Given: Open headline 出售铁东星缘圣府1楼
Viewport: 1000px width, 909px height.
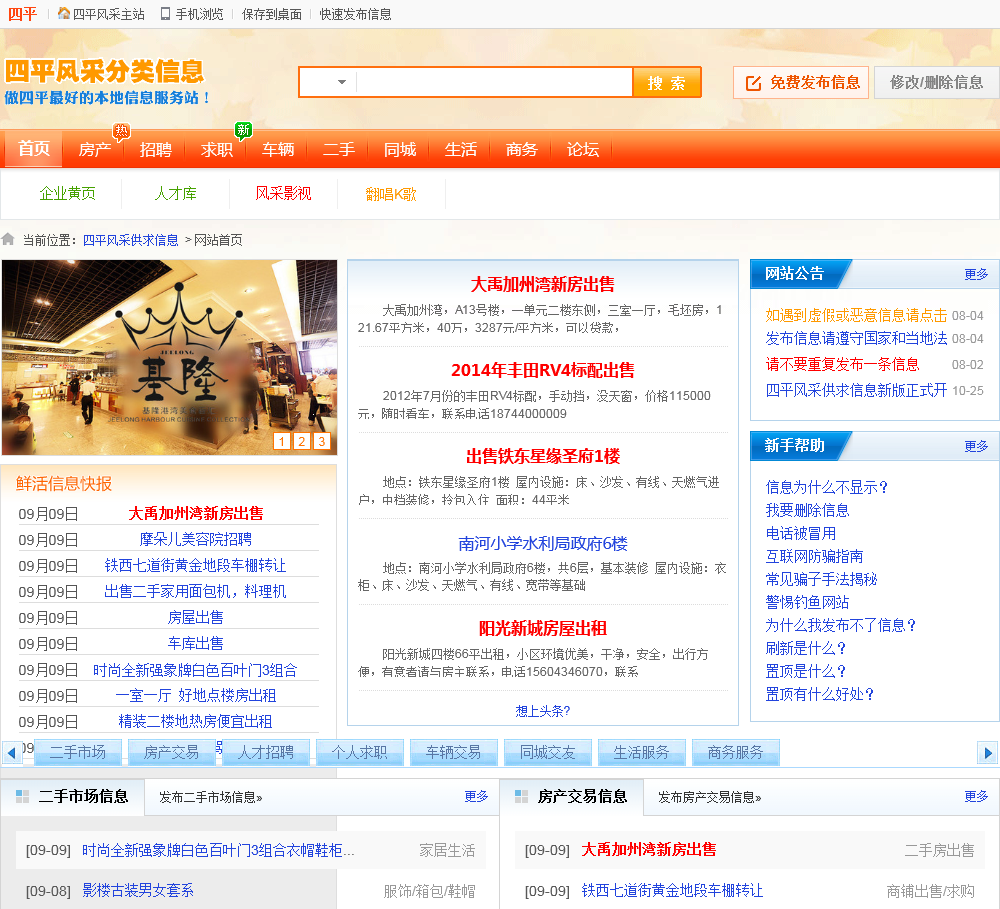Looking at the screenshot, I should coord(543,456).
